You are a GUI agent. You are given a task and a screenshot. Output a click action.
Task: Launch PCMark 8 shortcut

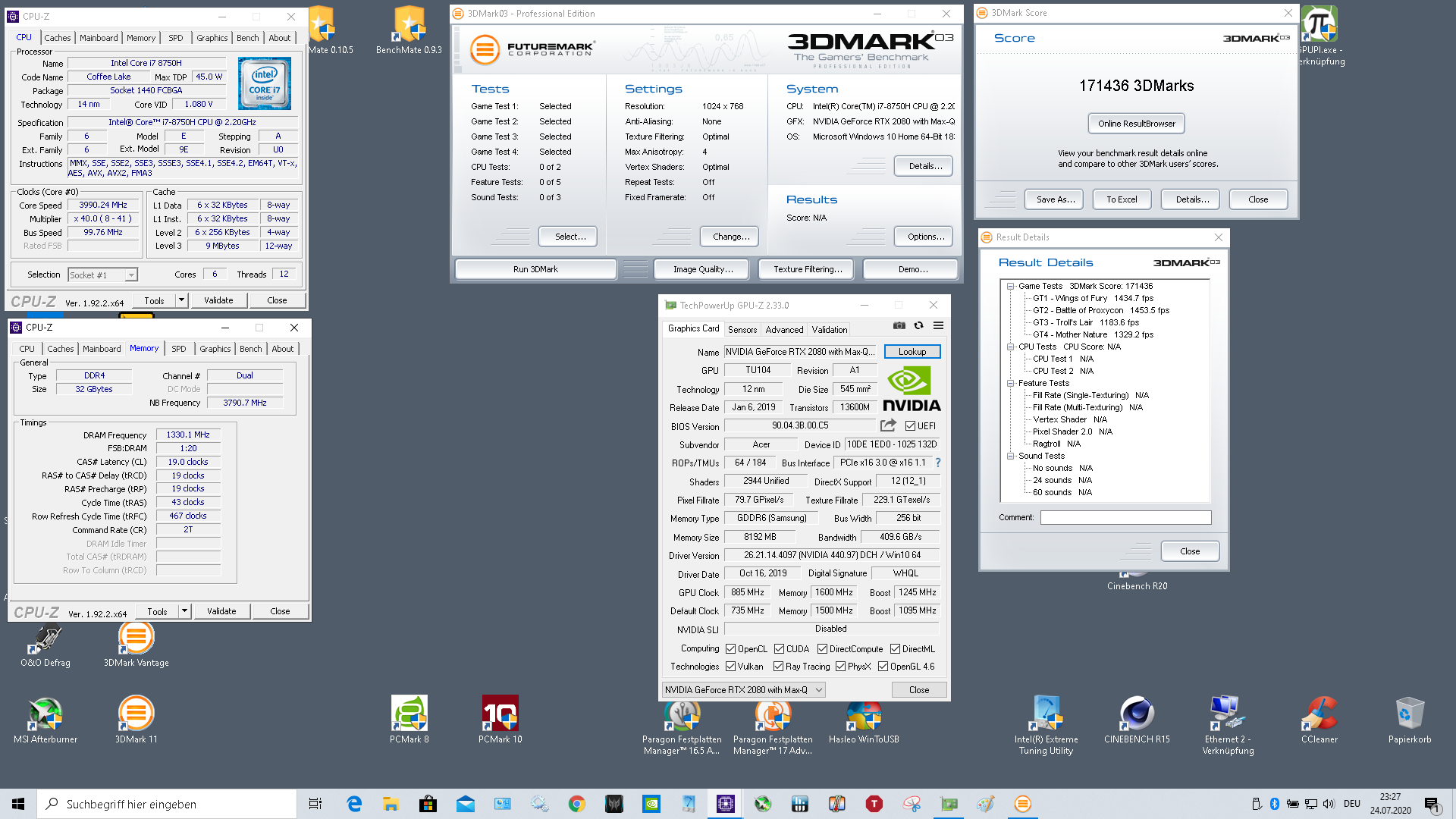pos(409,720)
